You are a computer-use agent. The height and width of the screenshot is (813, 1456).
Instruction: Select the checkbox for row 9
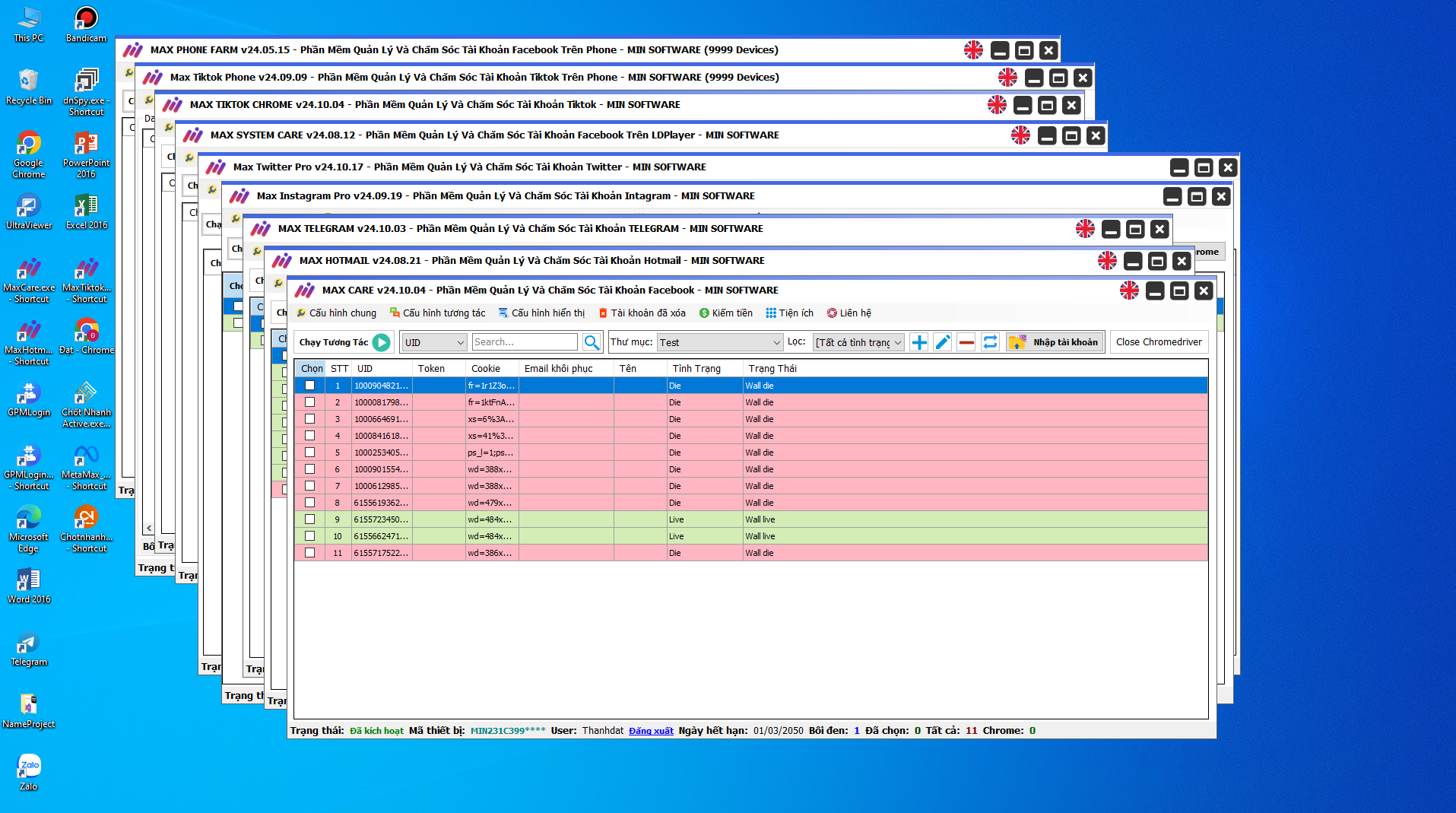coord(309,519)
